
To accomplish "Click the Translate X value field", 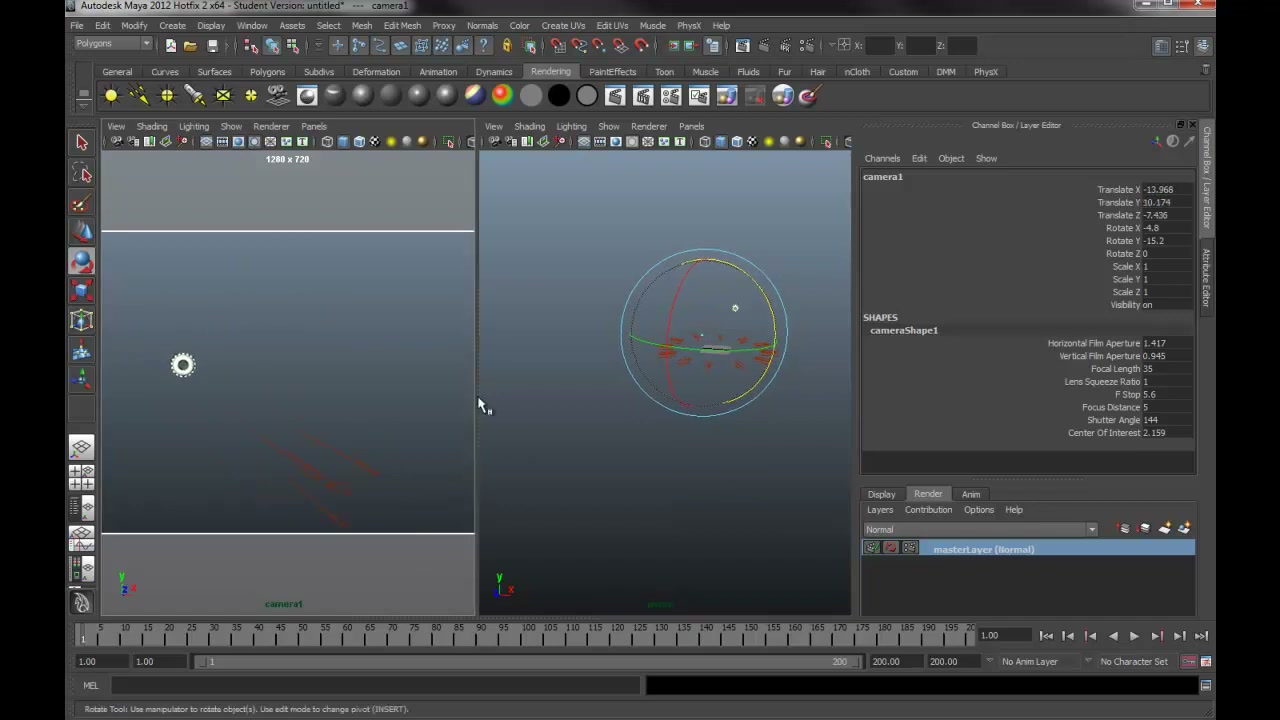I will click(x=1166, y=190).
